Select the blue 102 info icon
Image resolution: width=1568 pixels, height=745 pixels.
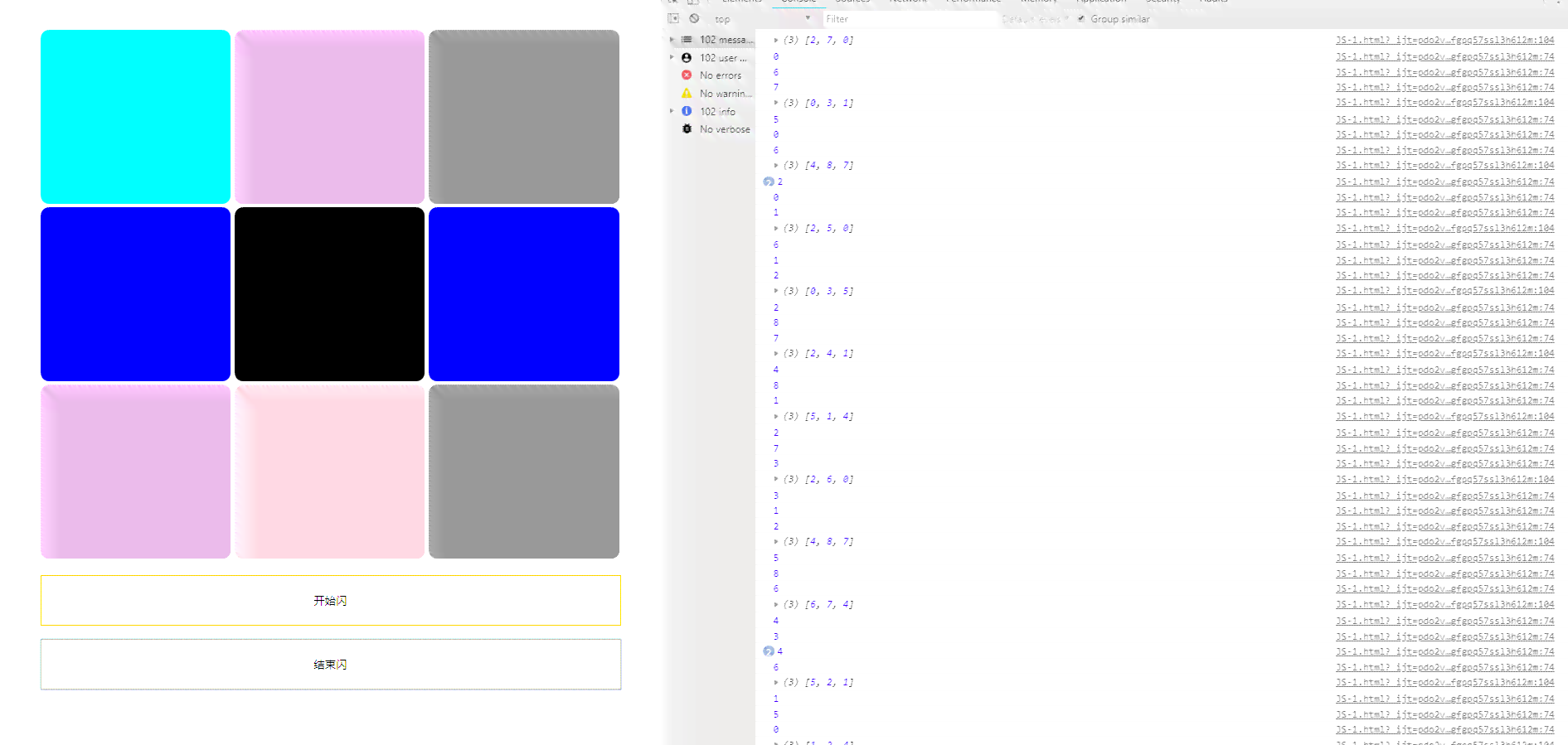pos(687,111)
